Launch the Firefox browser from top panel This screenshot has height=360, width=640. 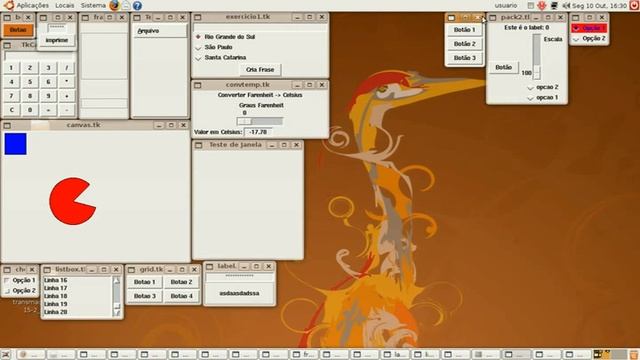(x=115, y=5)
